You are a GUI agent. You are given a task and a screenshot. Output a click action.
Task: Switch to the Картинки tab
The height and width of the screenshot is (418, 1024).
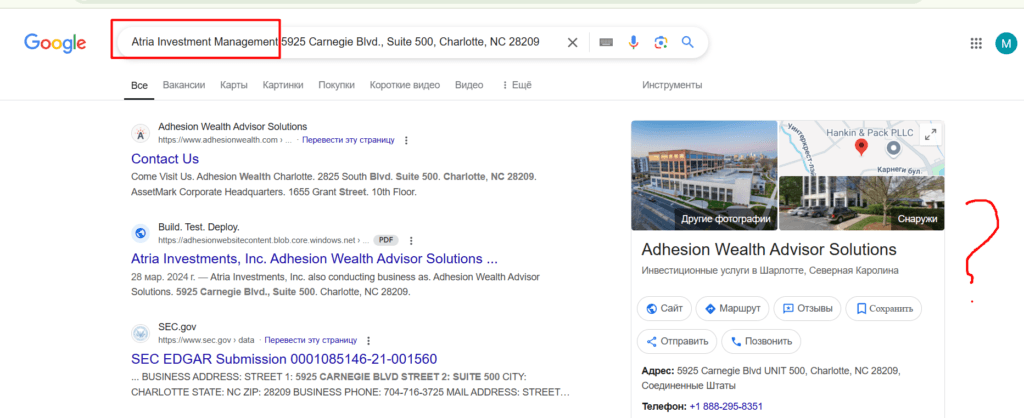pyautogui.click(x=283, y=85)
